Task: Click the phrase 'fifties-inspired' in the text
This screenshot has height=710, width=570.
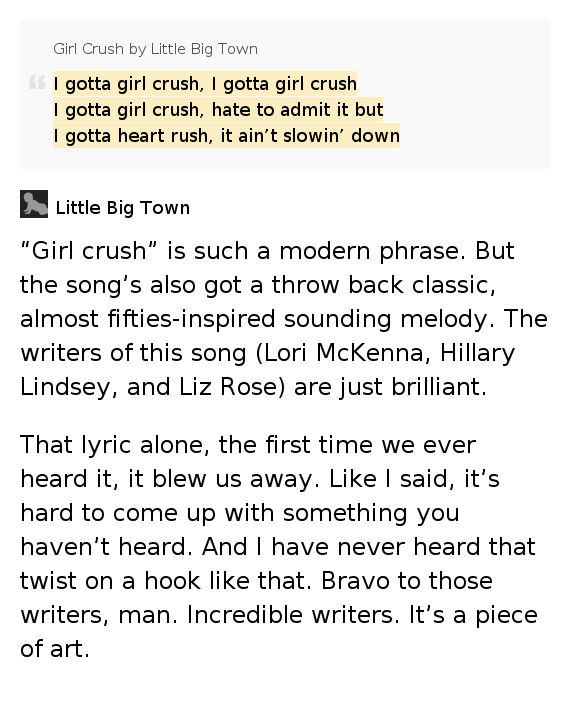Action: click(191, 319)
